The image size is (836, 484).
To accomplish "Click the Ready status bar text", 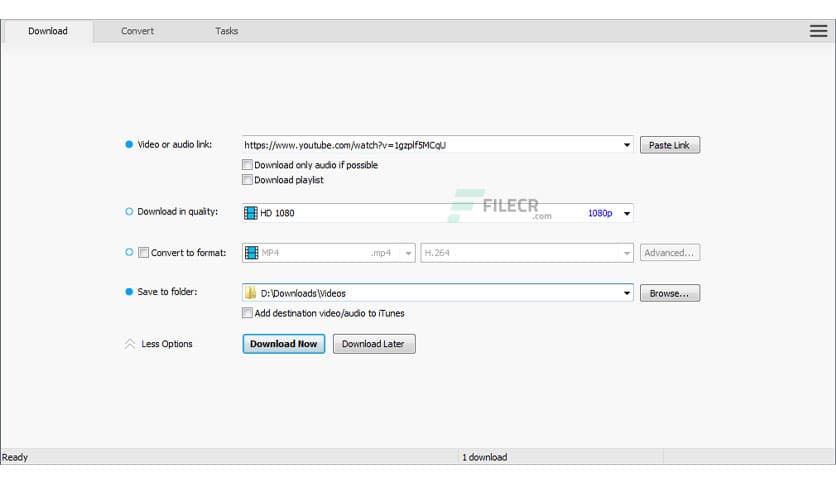I will [15, 457].
